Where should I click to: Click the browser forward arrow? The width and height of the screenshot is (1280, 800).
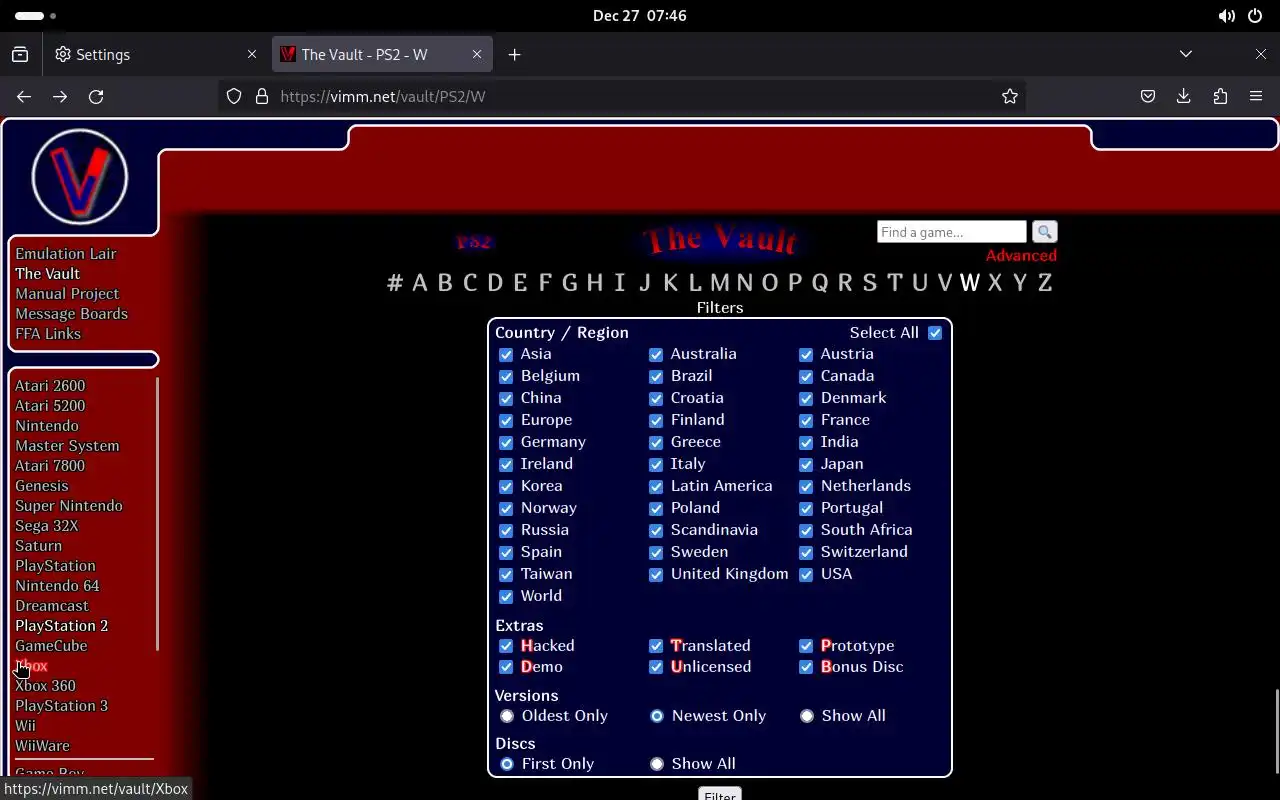pos(60,96)
